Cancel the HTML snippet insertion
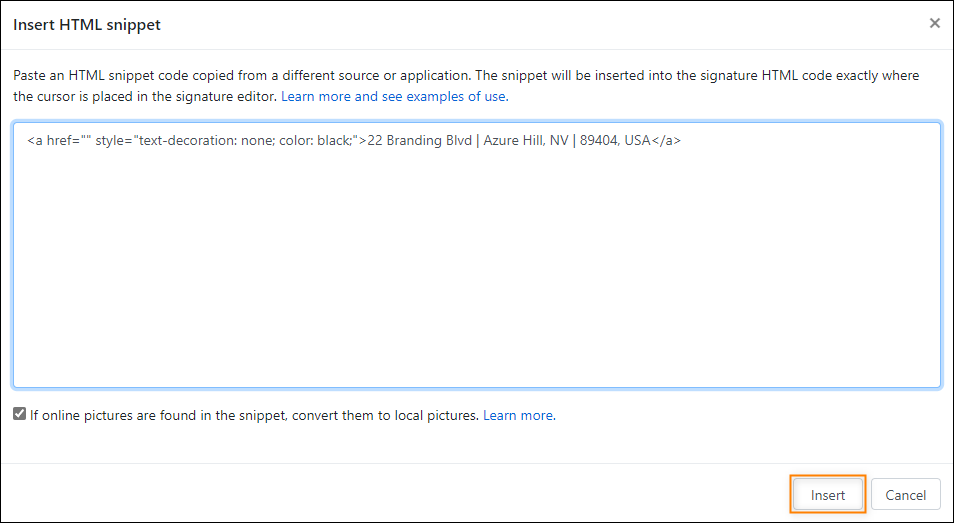This screenshot has height=523, width=954. coord(905,495)
